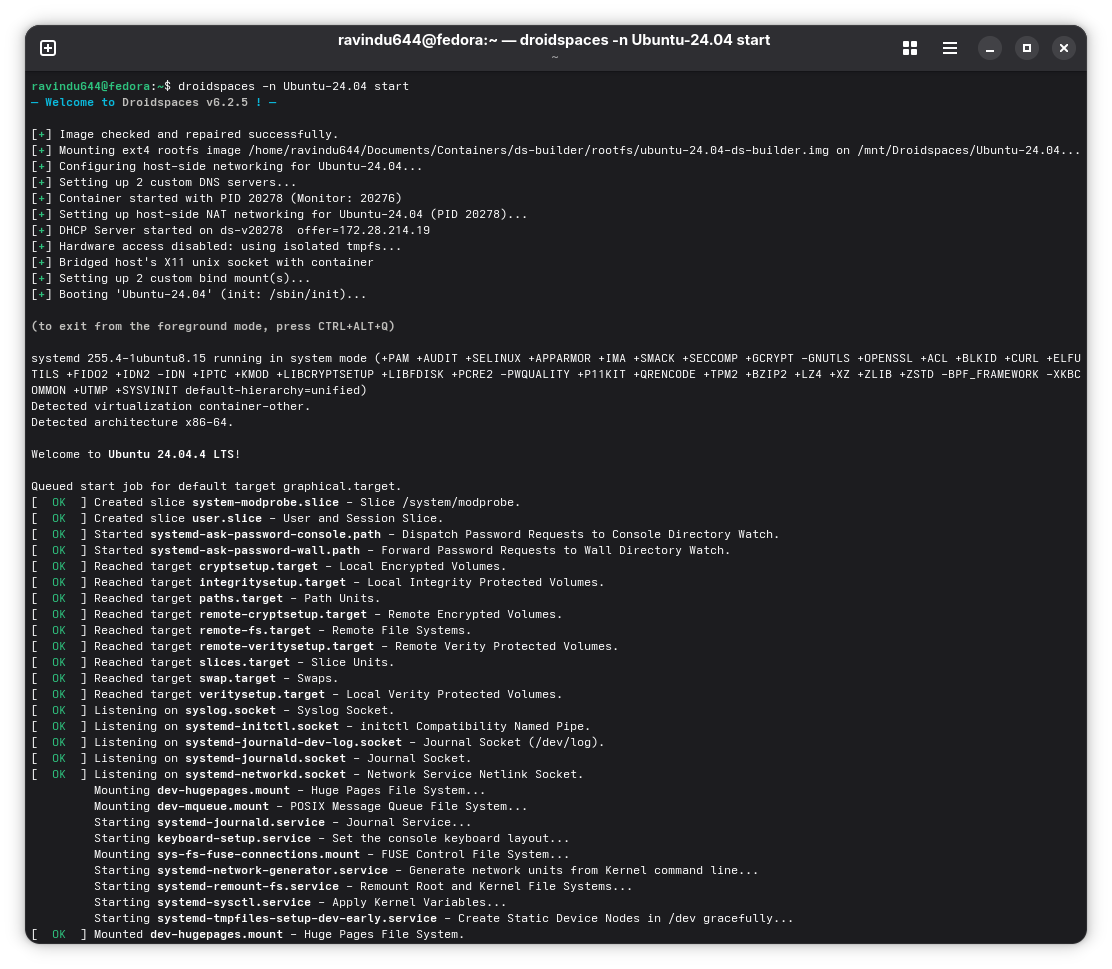Close the terminal window
Screen dimensions: 1112x969
point(1063,48)
